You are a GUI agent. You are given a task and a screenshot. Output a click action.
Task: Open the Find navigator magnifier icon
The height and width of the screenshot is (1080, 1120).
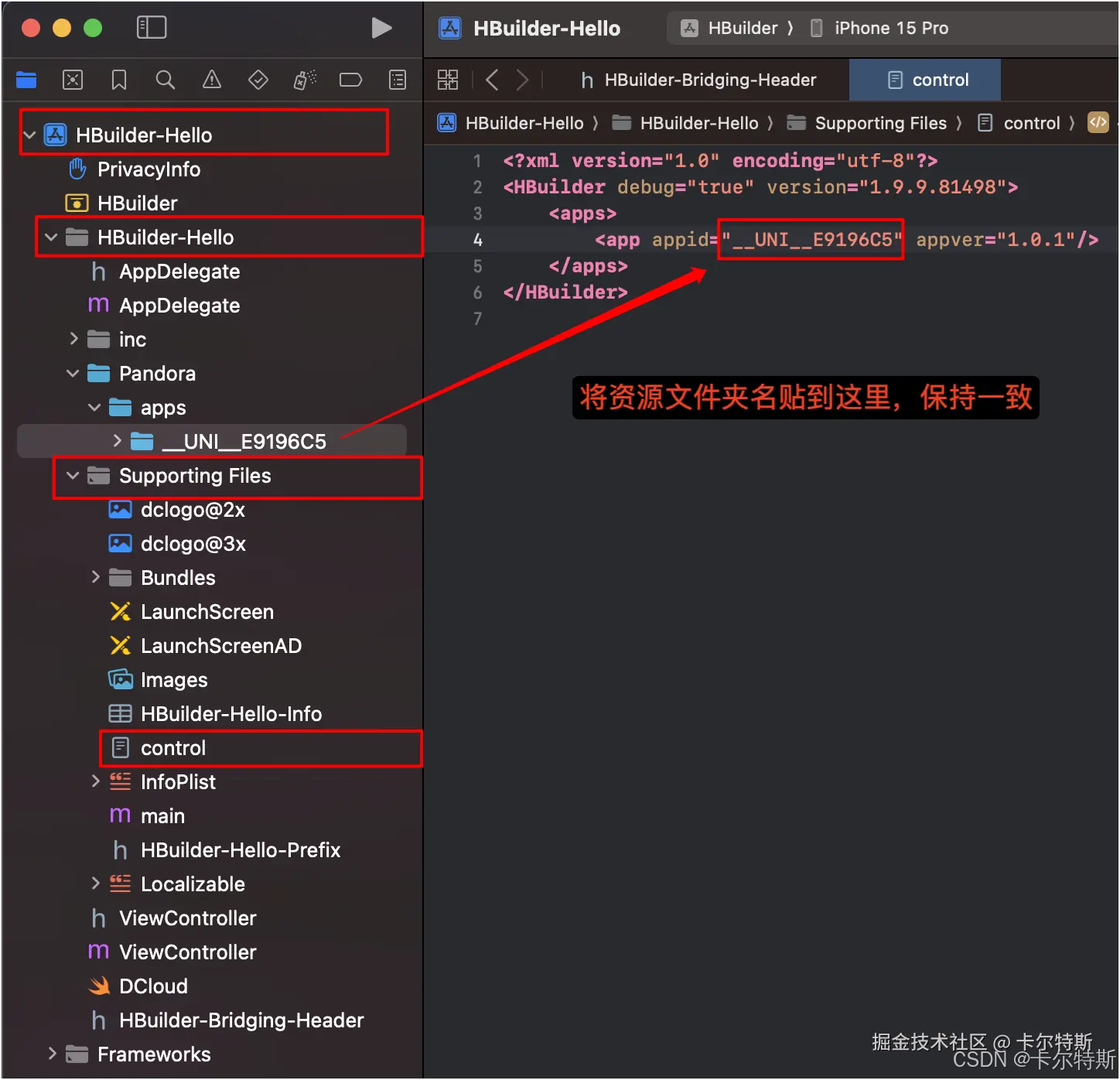166,80
